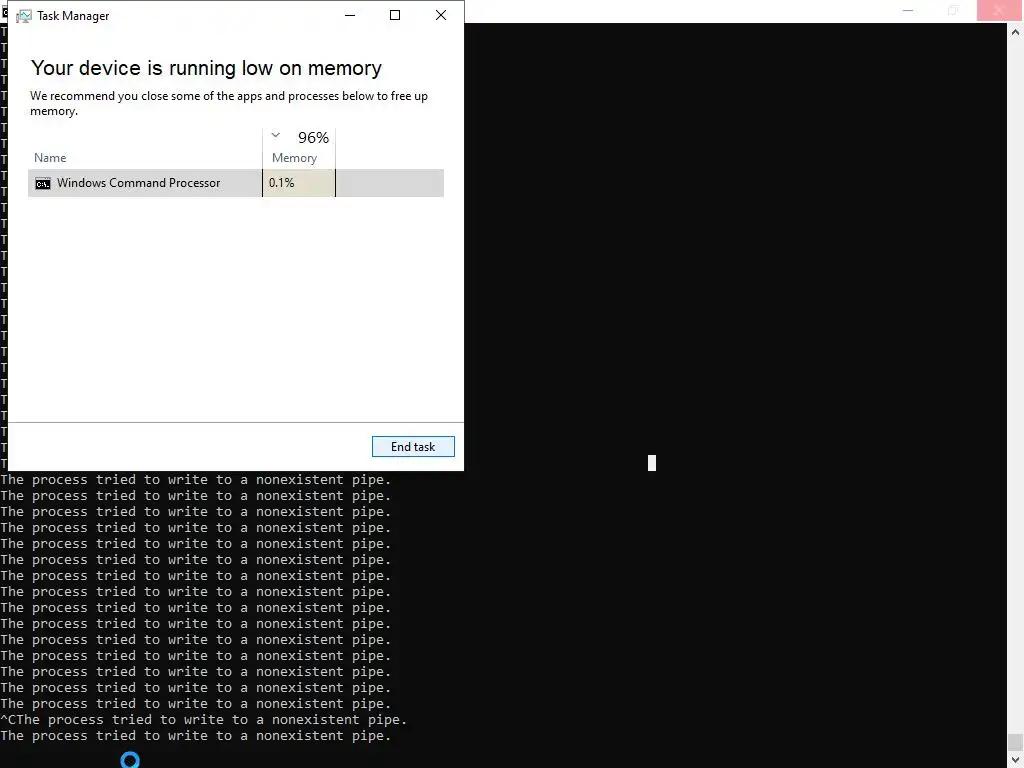This screenshot has width=1024, height=768.
Task: Click the Command Processor row icon
Action: (42, 184)
